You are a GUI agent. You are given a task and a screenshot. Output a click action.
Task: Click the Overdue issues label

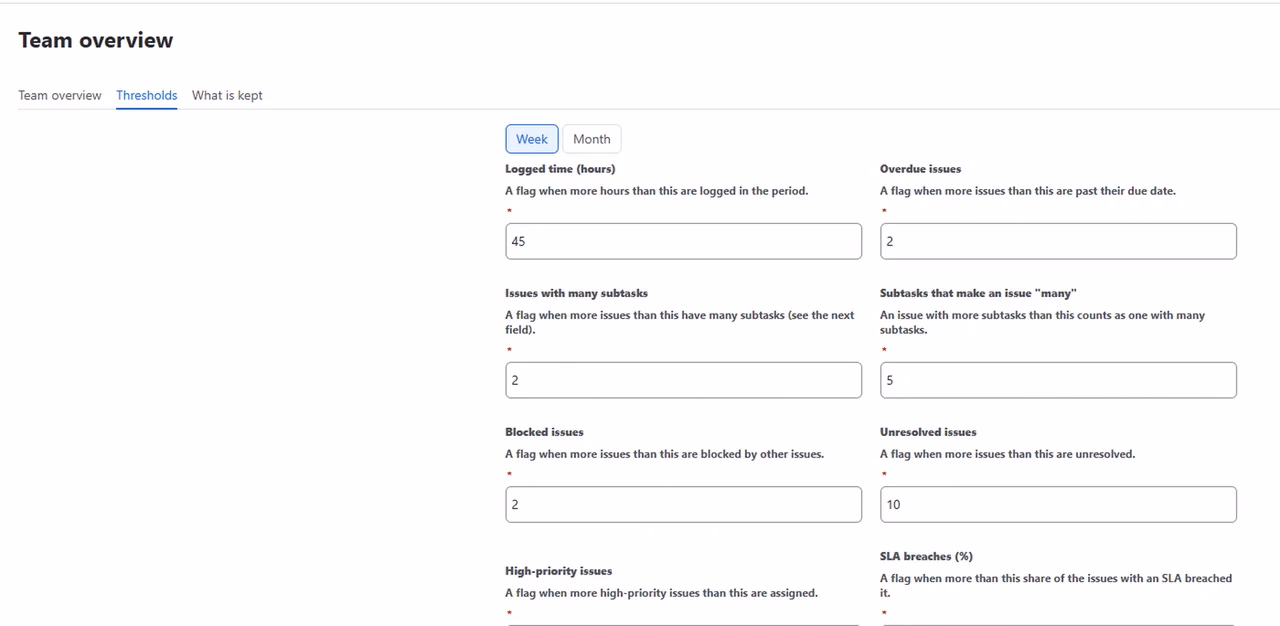click(920, 169)
